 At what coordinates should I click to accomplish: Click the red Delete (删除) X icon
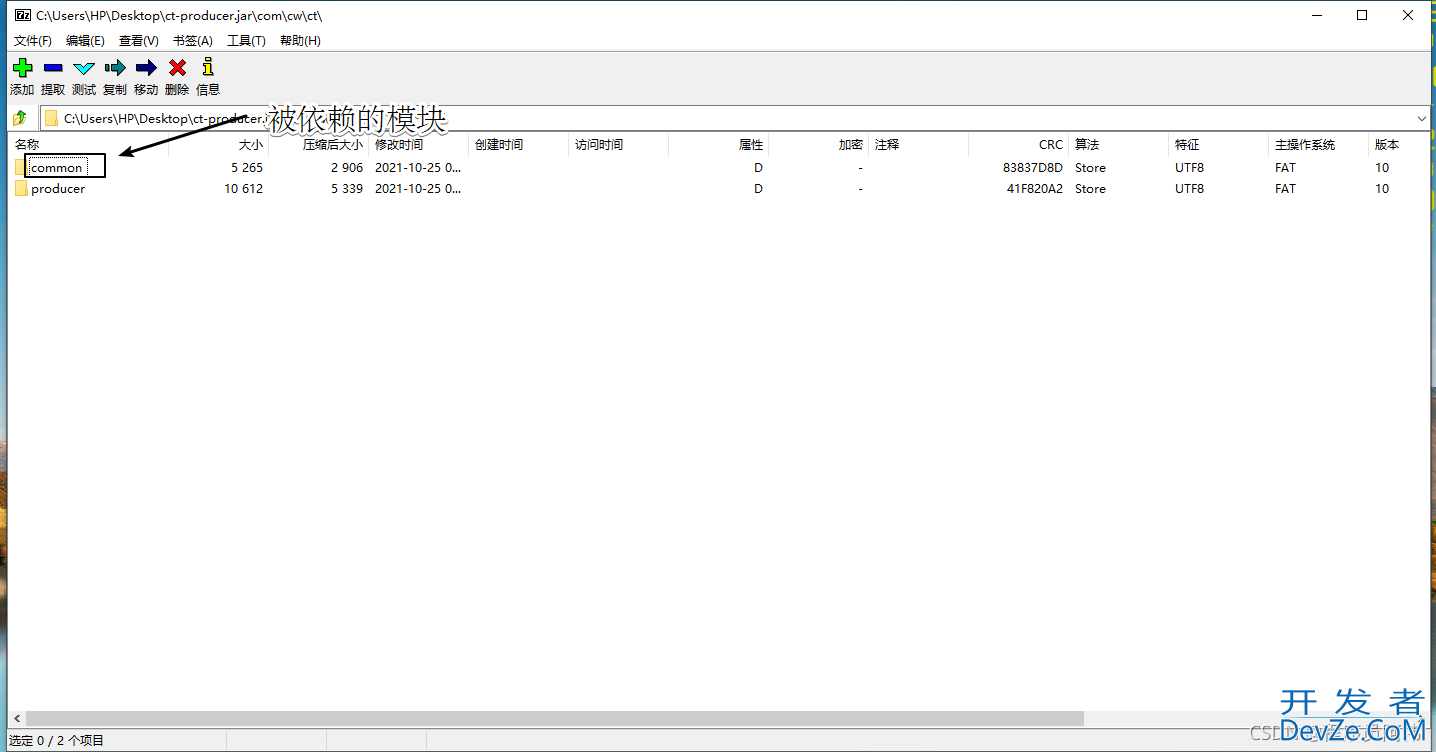177,68
